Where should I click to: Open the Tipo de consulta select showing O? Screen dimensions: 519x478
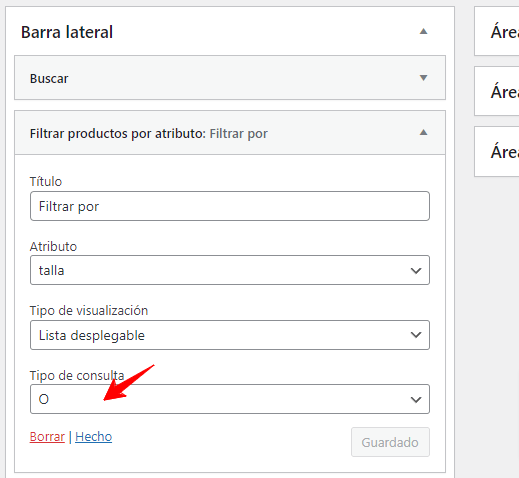click(230, 399)
